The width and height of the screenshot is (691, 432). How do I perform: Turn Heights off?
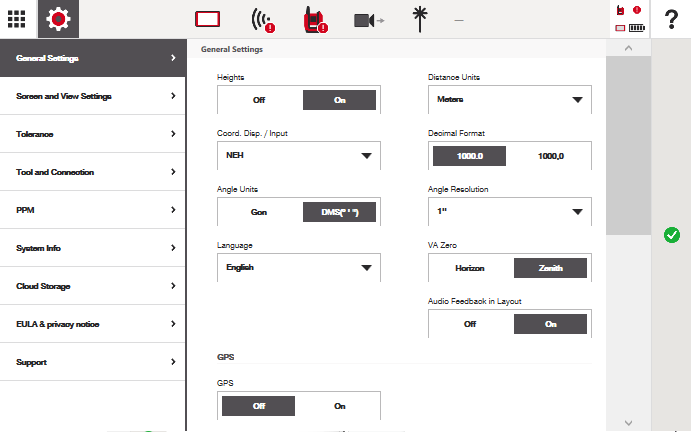pyautogui.click(x=259, y=100)
